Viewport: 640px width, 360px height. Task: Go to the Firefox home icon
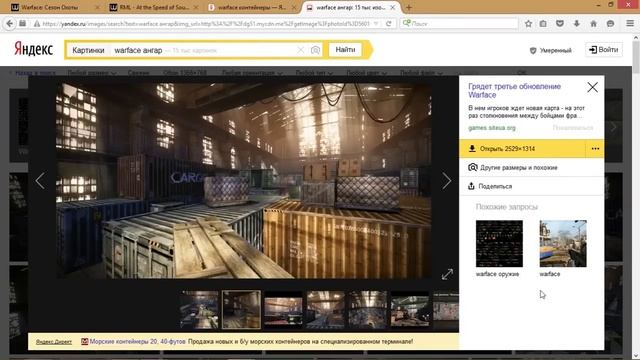pos(593,24)
